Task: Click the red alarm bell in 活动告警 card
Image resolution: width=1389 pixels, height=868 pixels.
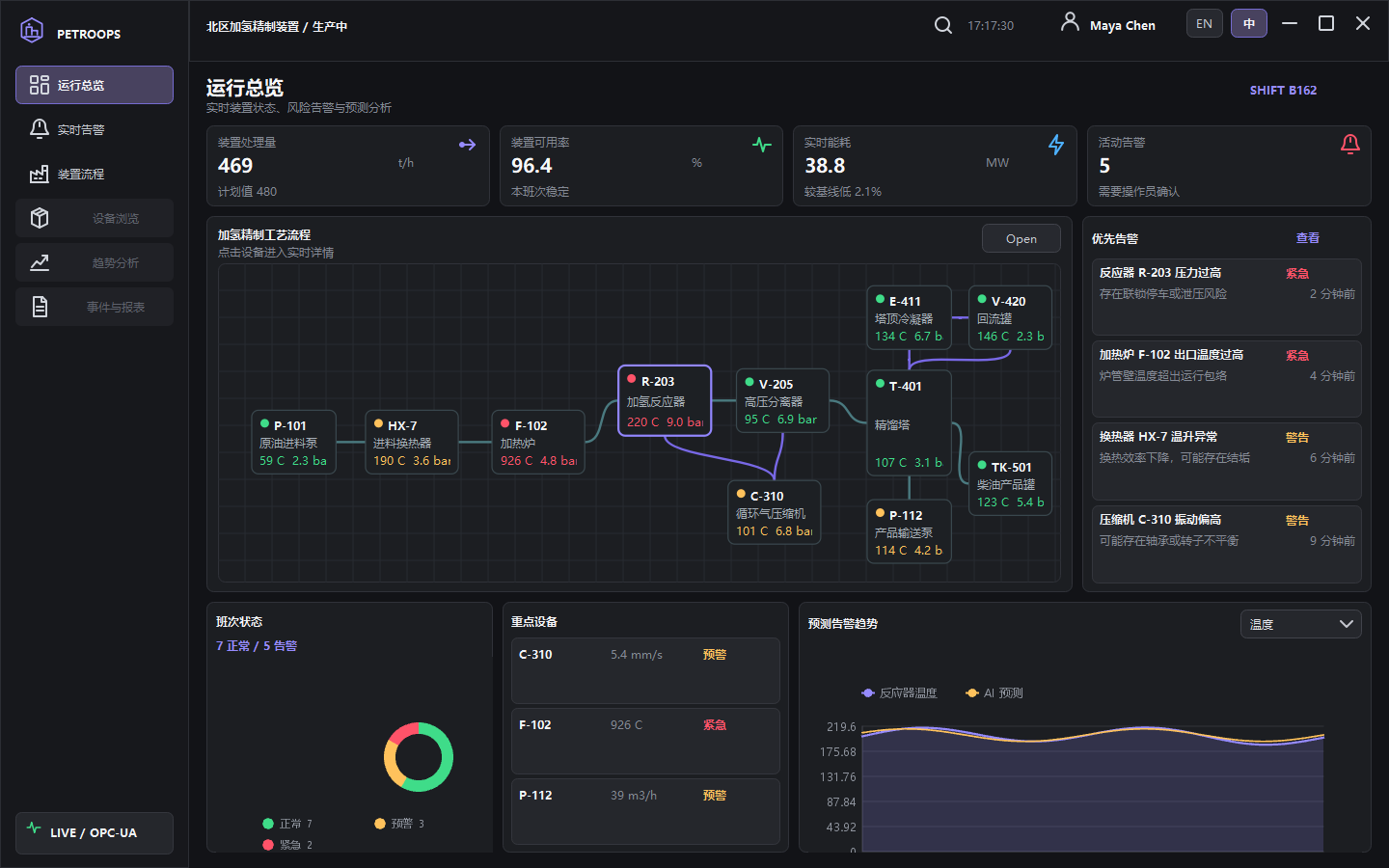Action: (x=1350, y=145)
